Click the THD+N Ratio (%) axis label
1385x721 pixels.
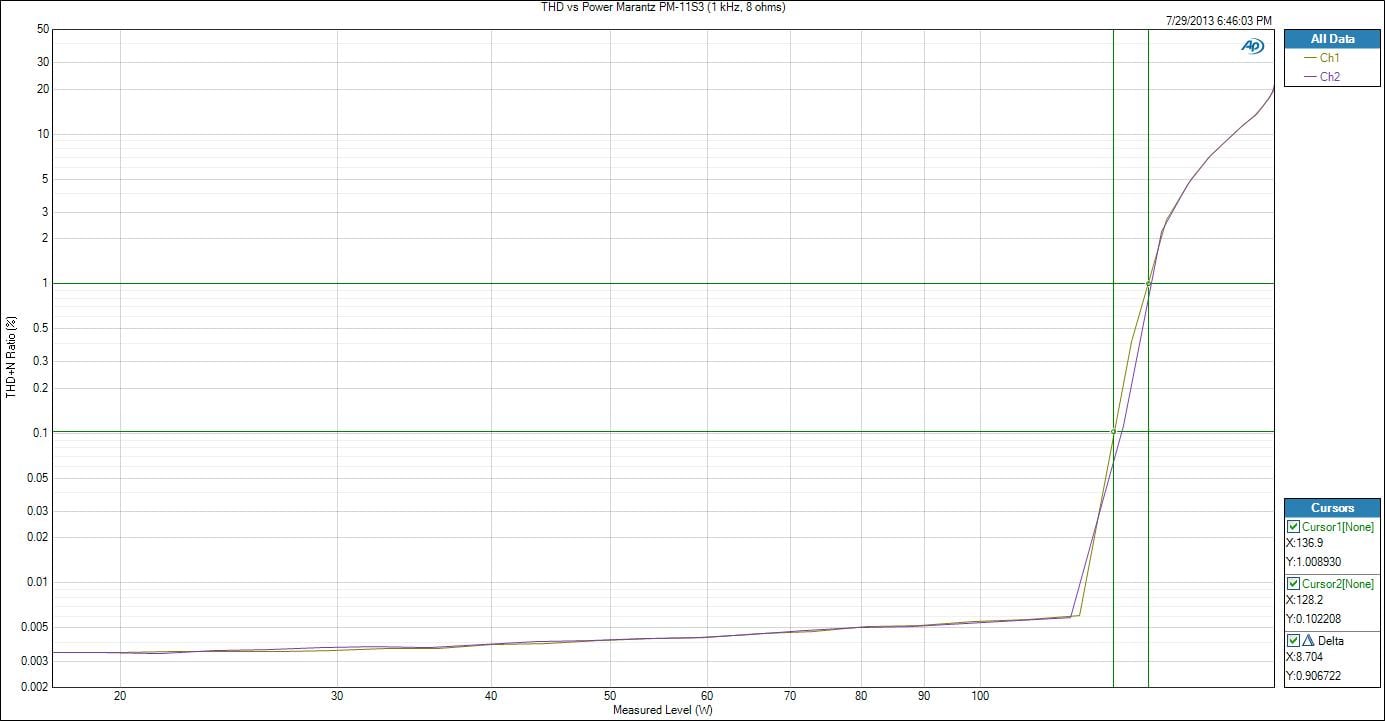(11, 357)
